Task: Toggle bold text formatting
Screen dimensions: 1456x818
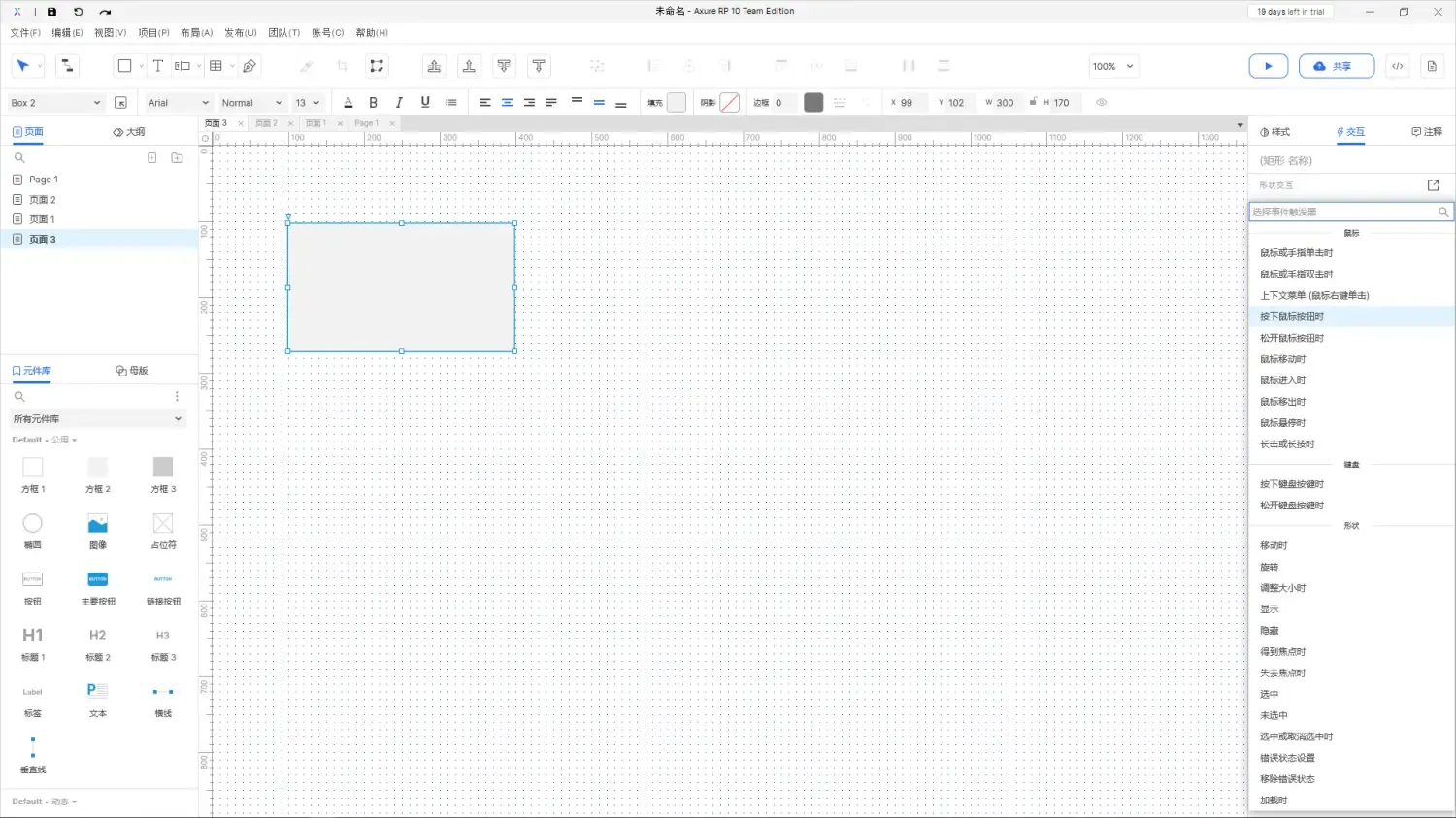Action: (373, 103)
